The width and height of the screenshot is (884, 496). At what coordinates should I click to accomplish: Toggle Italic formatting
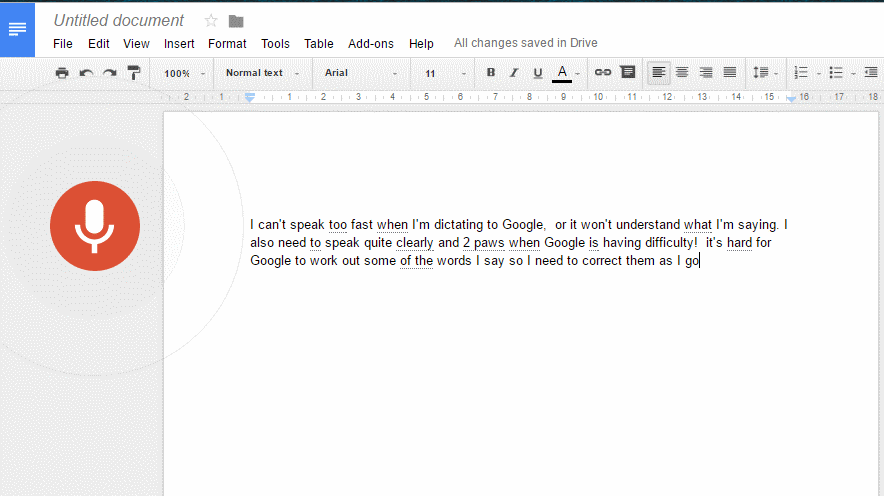(x=514, y=73)
